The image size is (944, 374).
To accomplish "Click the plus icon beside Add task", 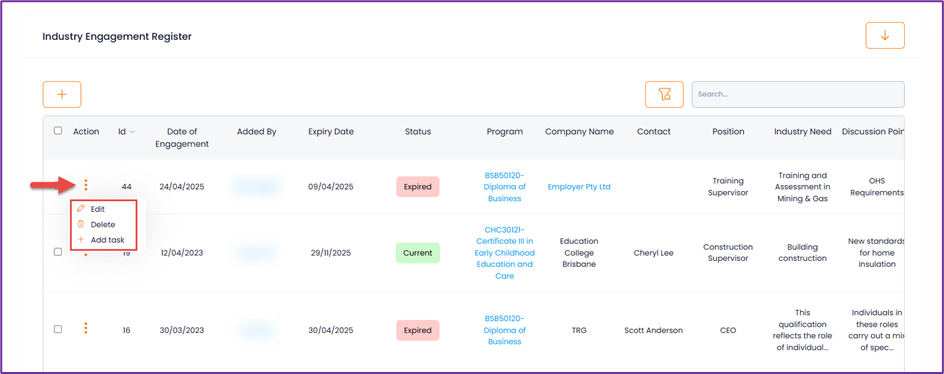I will click(81, 240).
